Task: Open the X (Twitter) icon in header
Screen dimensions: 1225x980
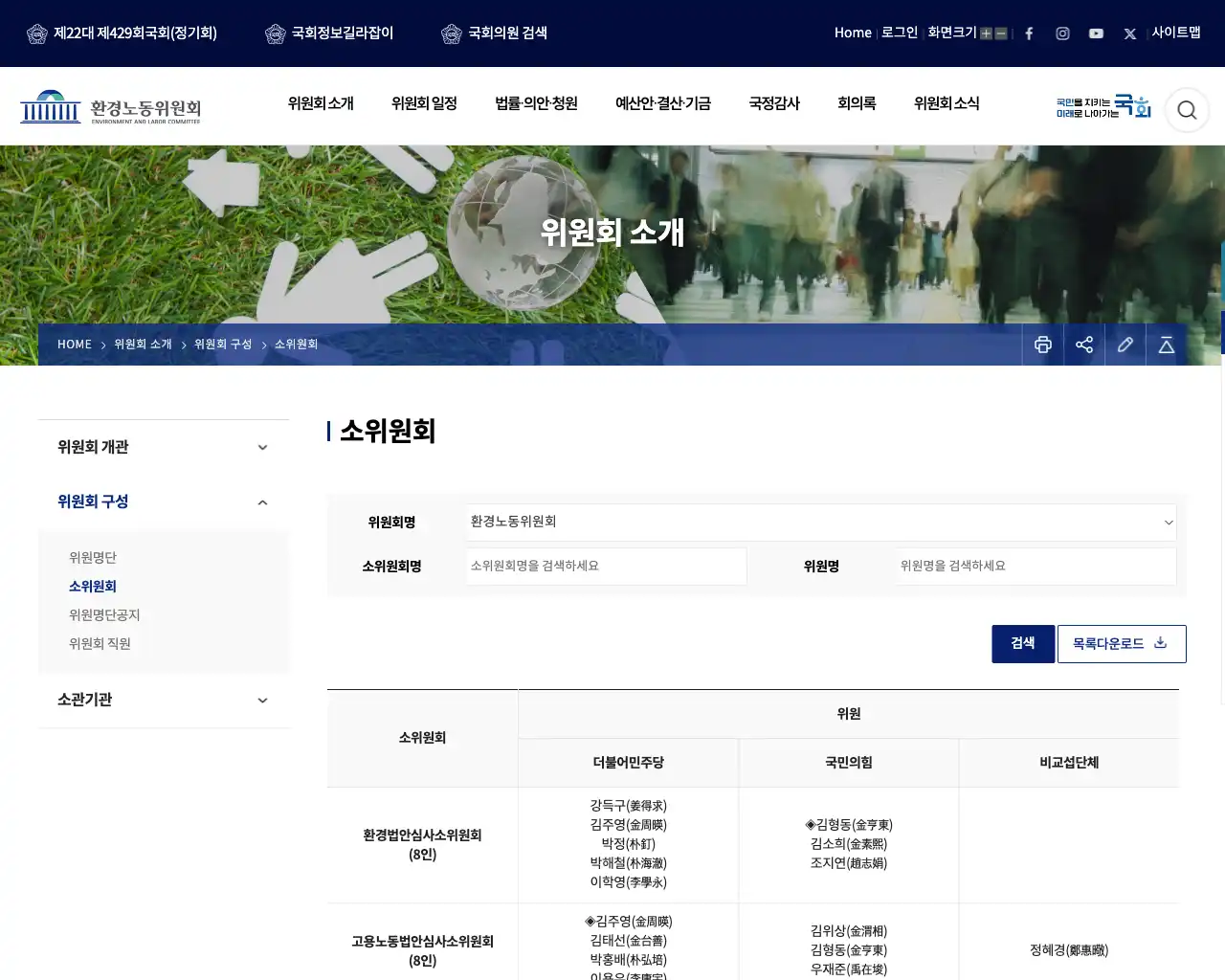Action: [1130, 33]
